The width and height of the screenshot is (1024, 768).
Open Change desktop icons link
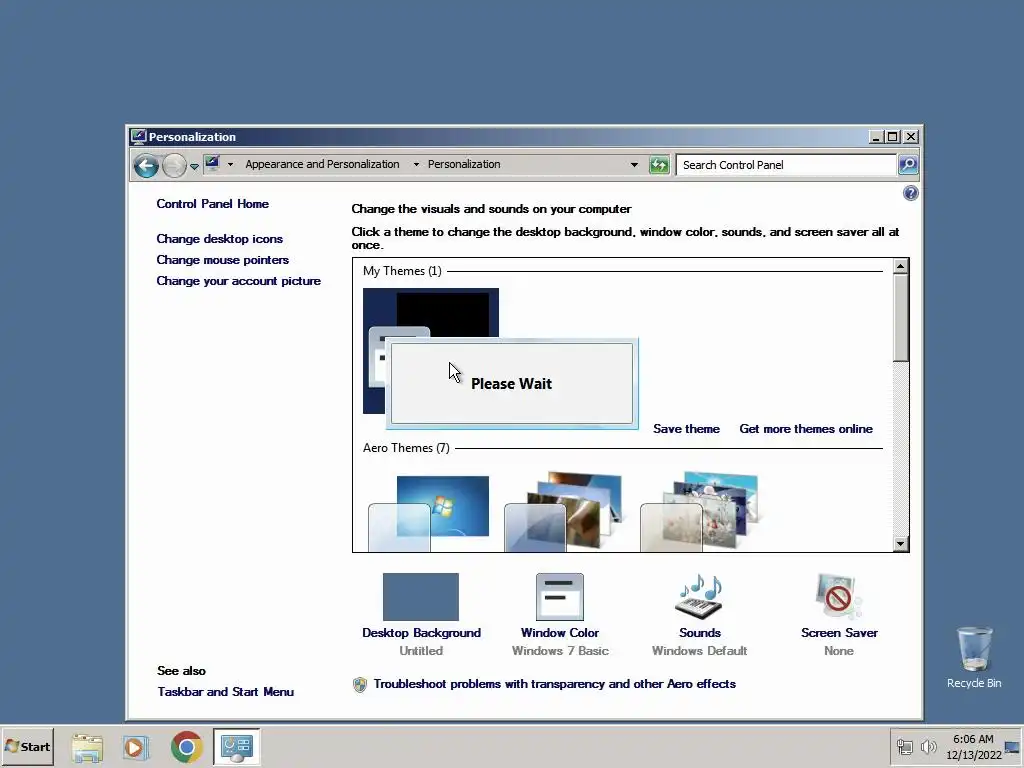pos(219,239)
